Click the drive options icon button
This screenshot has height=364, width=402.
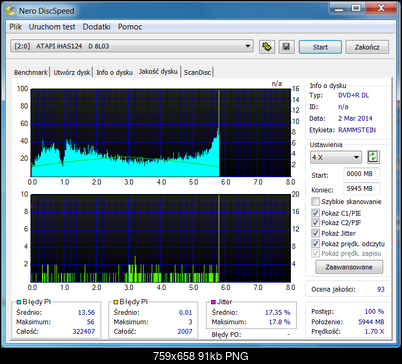pos(267,47)
